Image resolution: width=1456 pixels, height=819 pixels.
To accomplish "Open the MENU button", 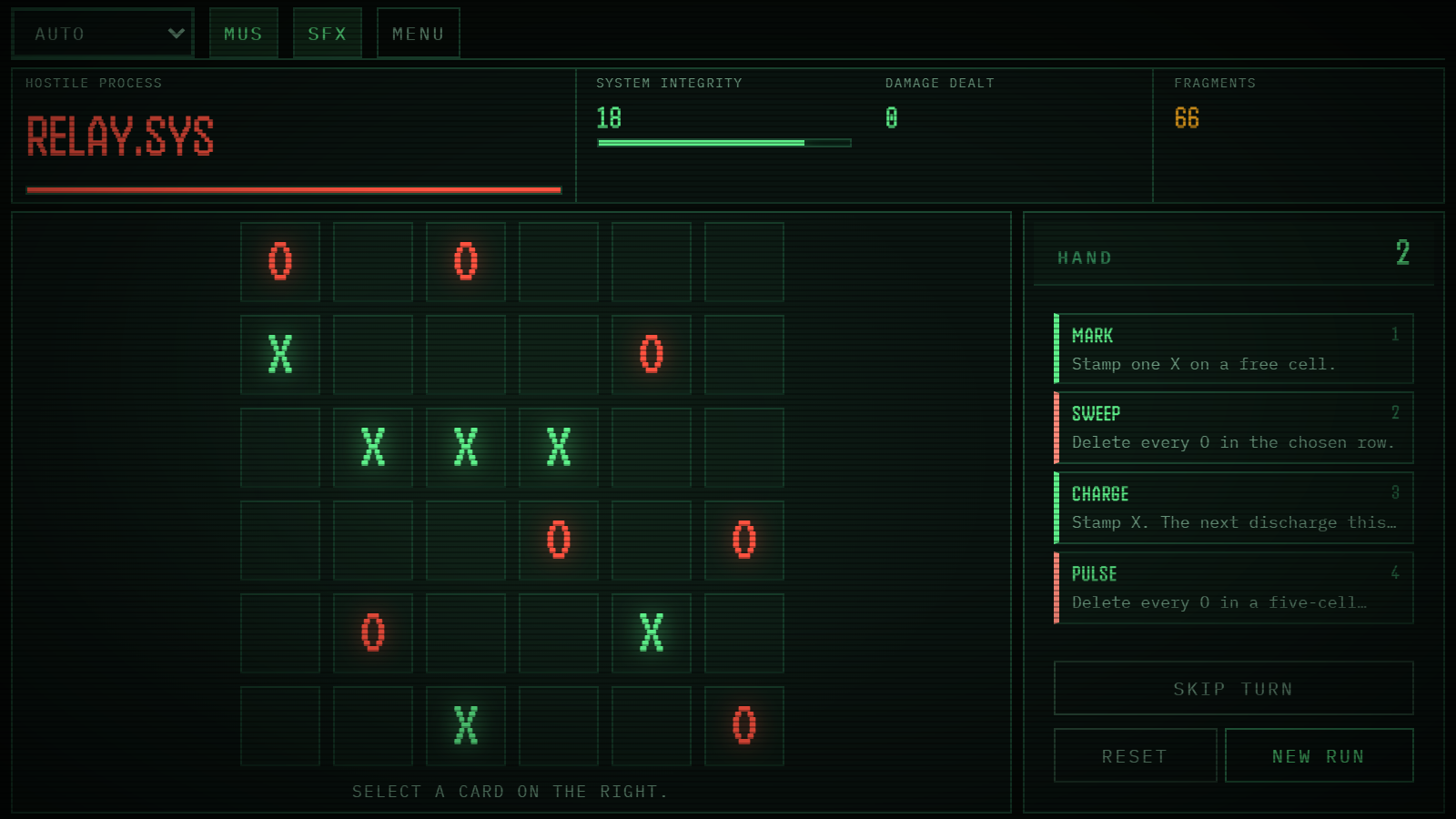I will pos(419,34).
